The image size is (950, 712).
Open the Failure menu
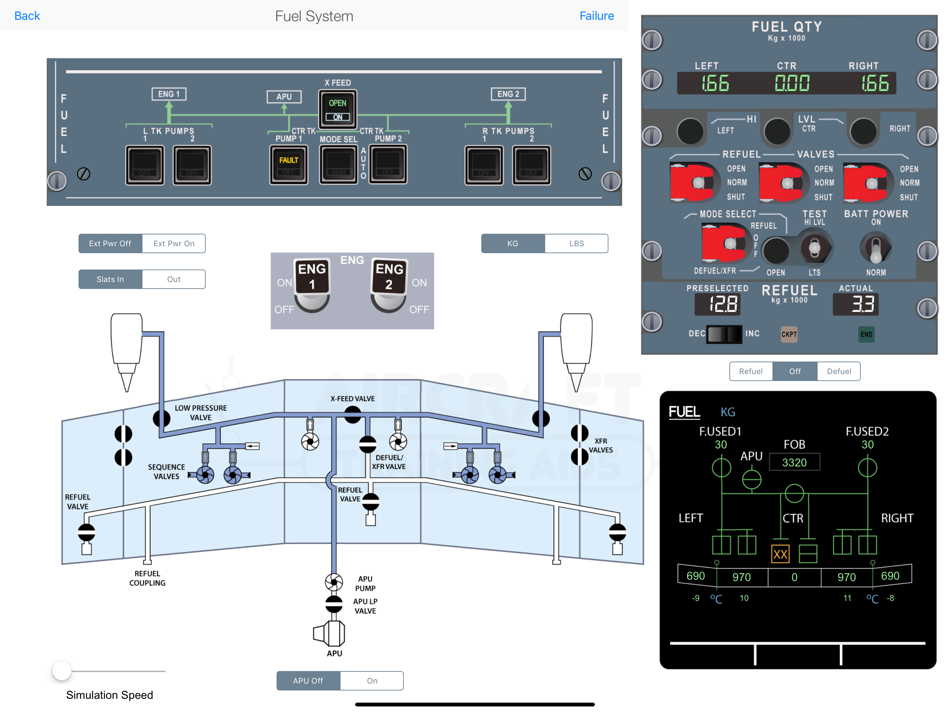[597, 16]
